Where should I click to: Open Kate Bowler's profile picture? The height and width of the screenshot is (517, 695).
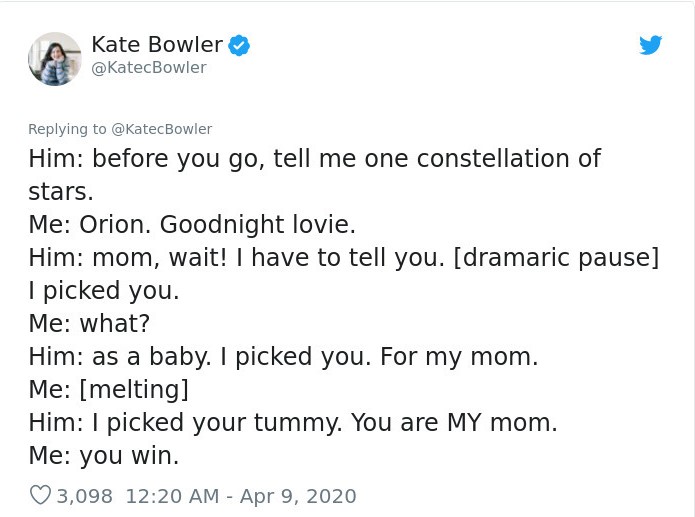click(x=54, y=58)
